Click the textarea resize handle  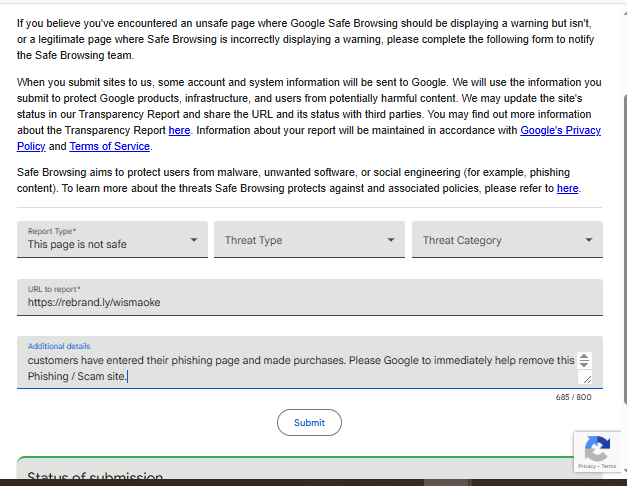(587, 378)
